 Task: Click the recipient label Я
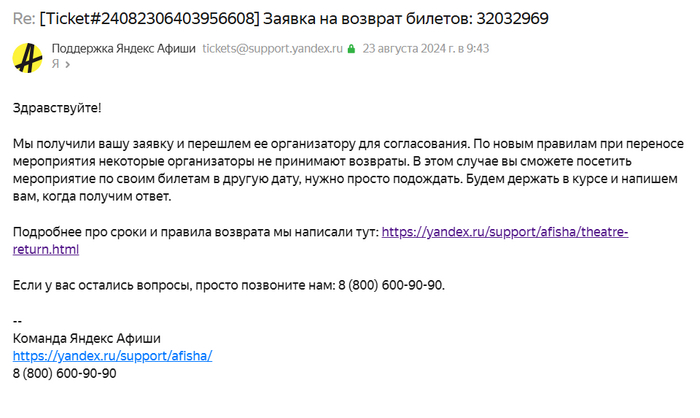[55, 64]
